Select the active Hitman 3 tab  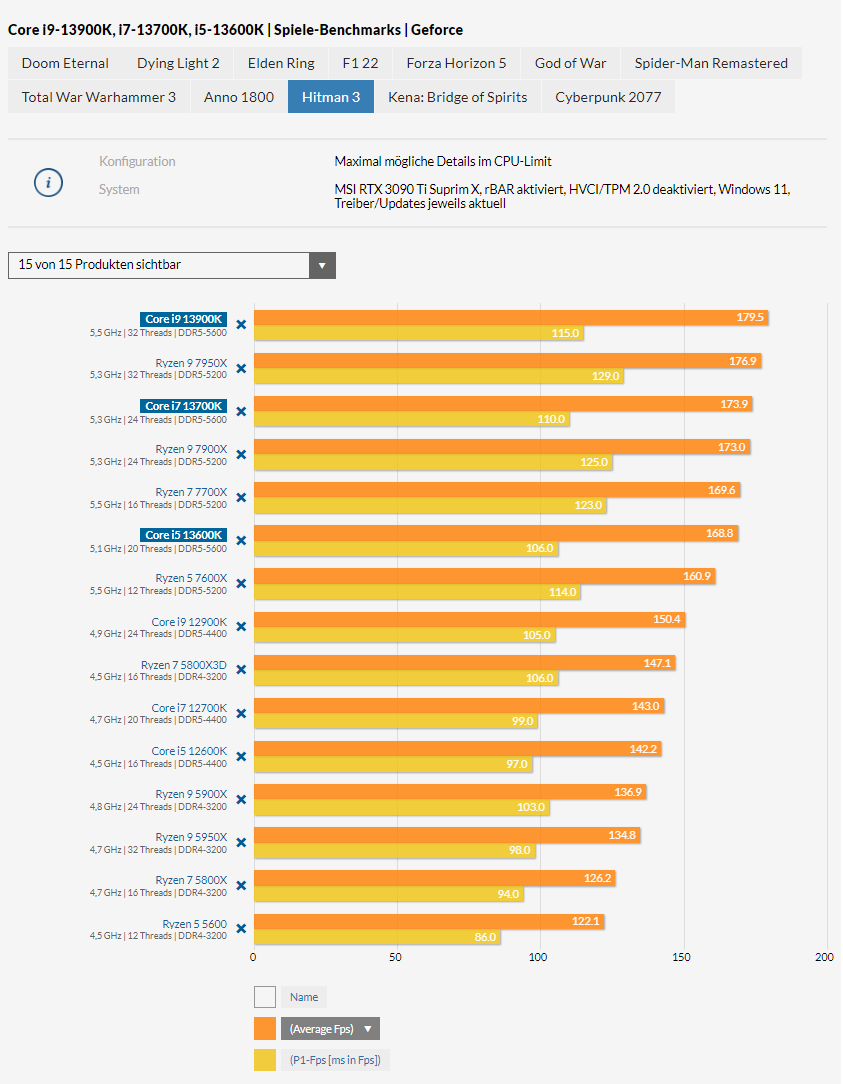pos(331,97)
